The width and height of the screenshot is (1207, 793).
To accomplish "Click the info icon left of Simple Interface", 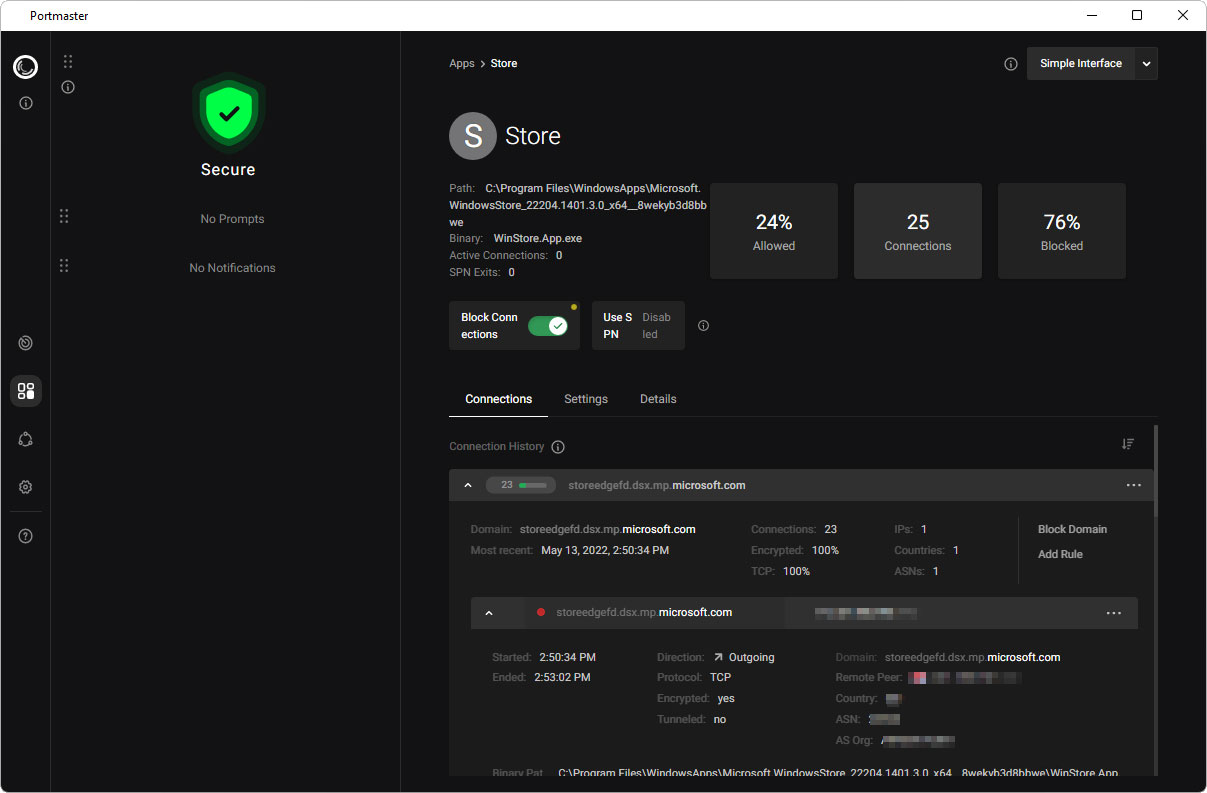I will pos(1011,64).
